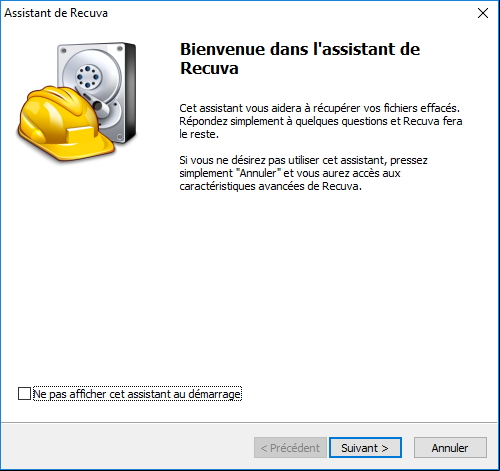Screen dimensions: 500x471
Task: Click the 'Assistant de Recuva' title bar text
Action: pos(56,13)
